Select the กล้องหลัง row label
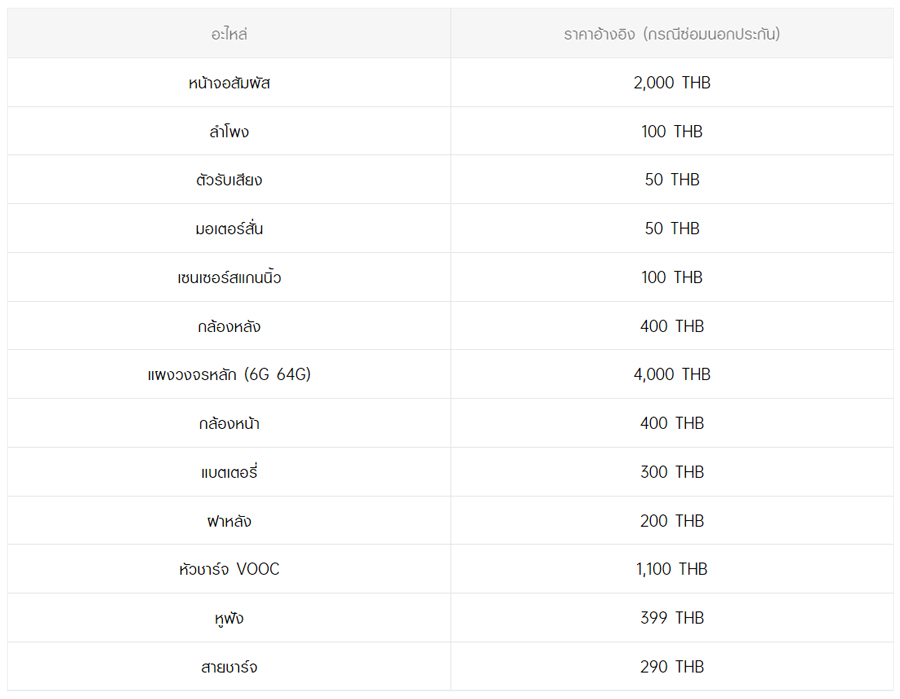900x699 pixels. pyautogui.click(x=229, y=326)
